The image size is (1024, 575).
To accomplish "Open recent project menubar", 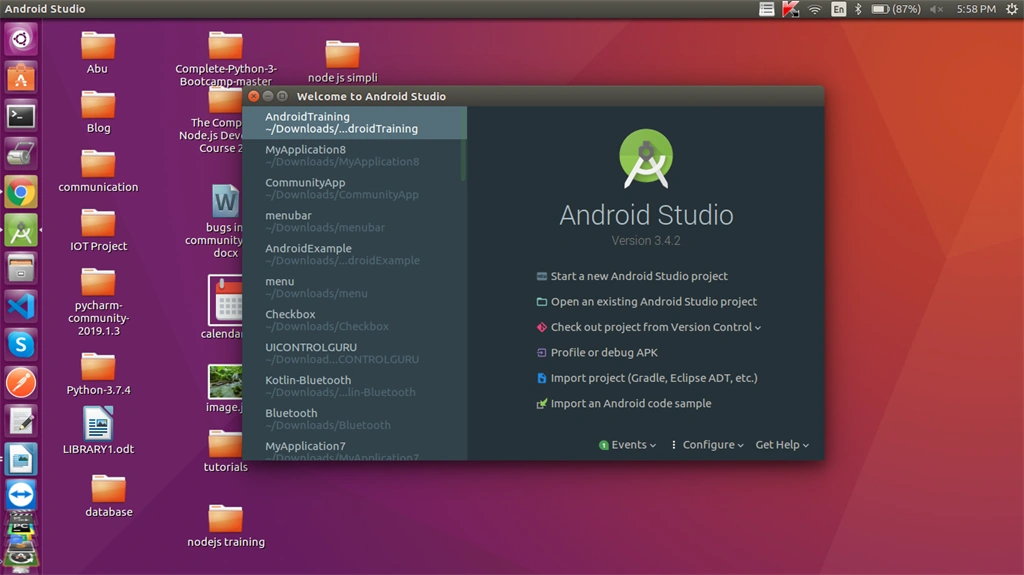I will 354,222.
